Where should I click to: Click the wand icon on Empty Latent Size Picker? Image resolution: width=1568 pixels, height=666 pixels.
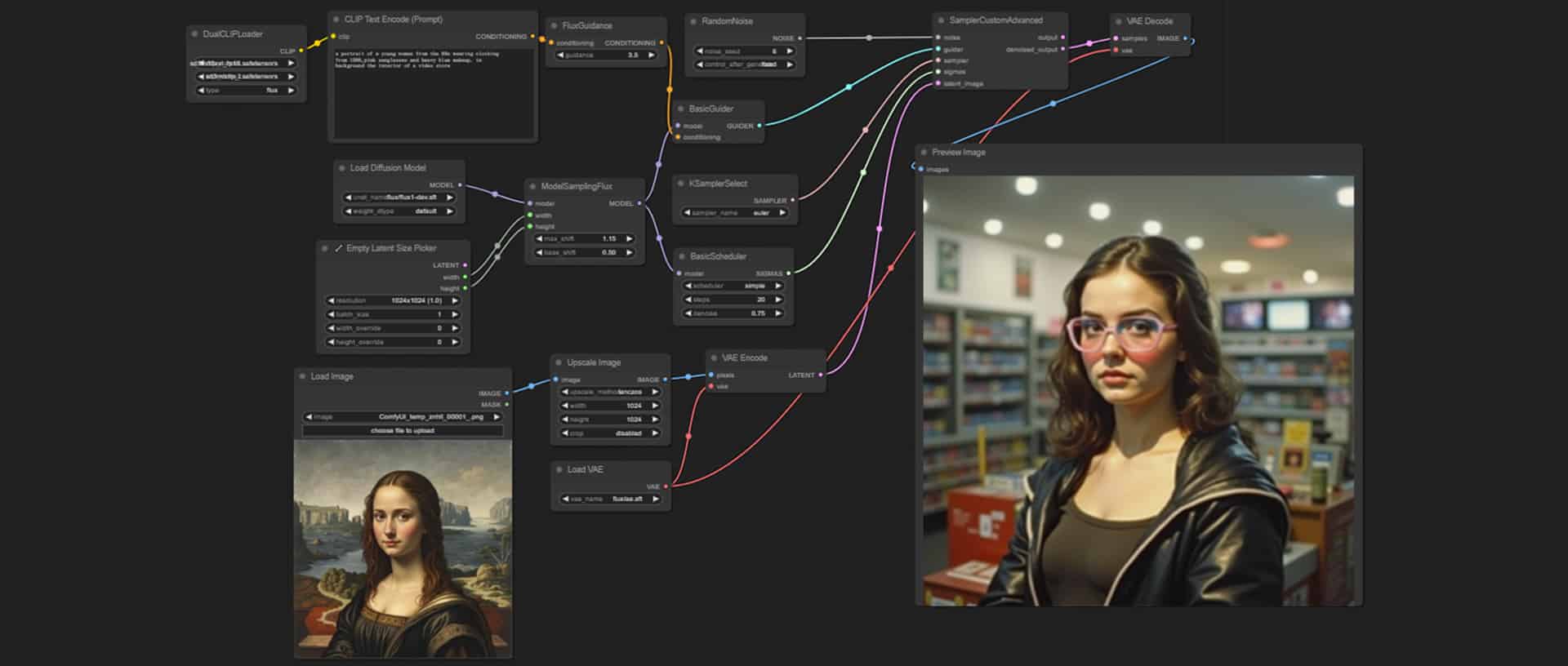338,248
